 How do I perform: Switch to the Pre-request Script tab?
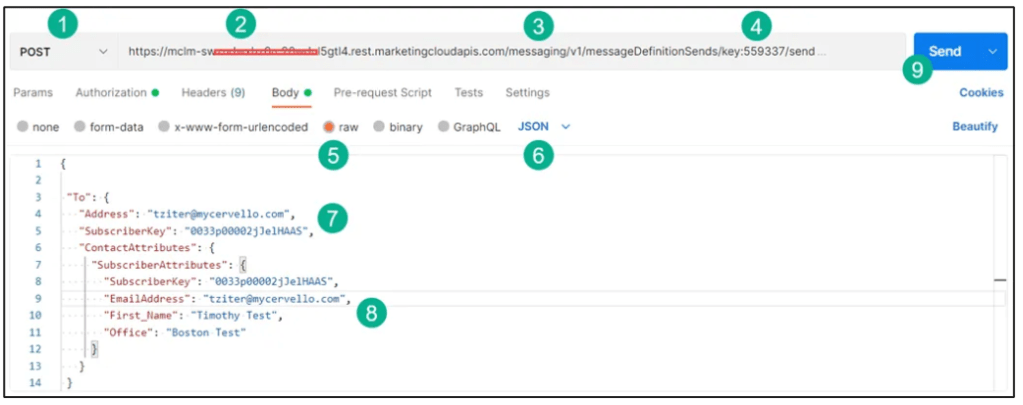click(383, 93)
